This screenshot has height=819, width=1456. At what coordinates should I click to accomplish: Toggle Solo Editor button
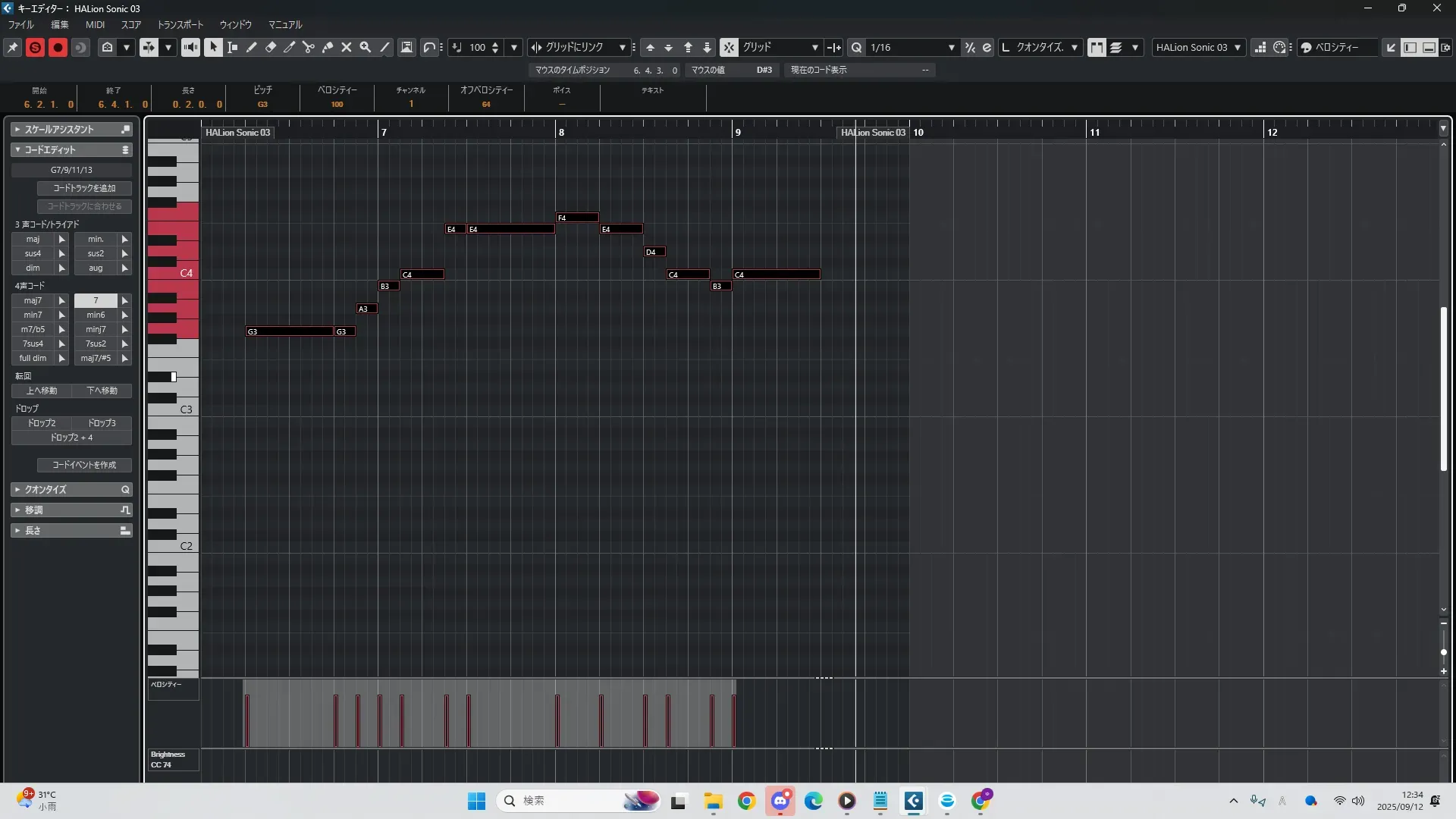[x=35, y=47]
